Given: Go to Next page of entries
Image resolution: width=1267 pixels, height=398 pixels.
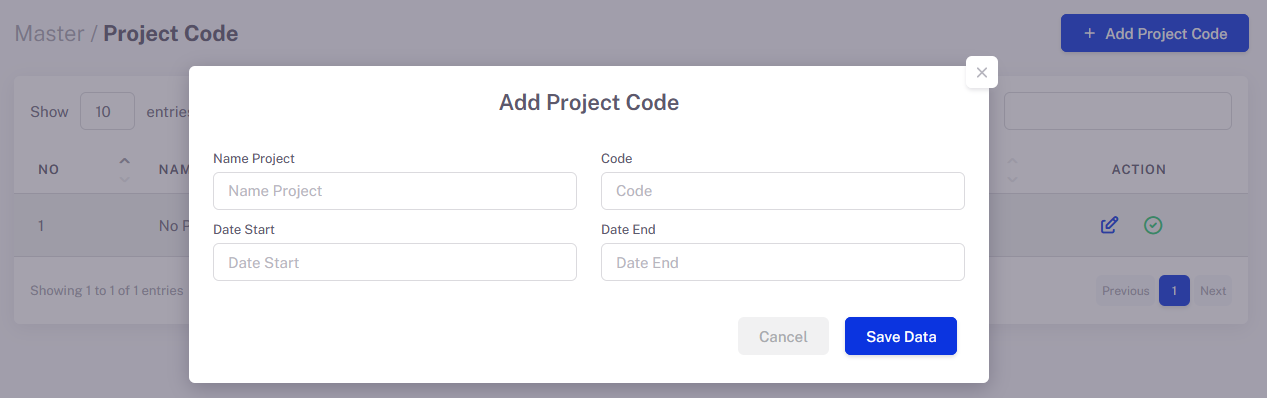Looking at the screenshot, I should click(x=1213, y=291).
